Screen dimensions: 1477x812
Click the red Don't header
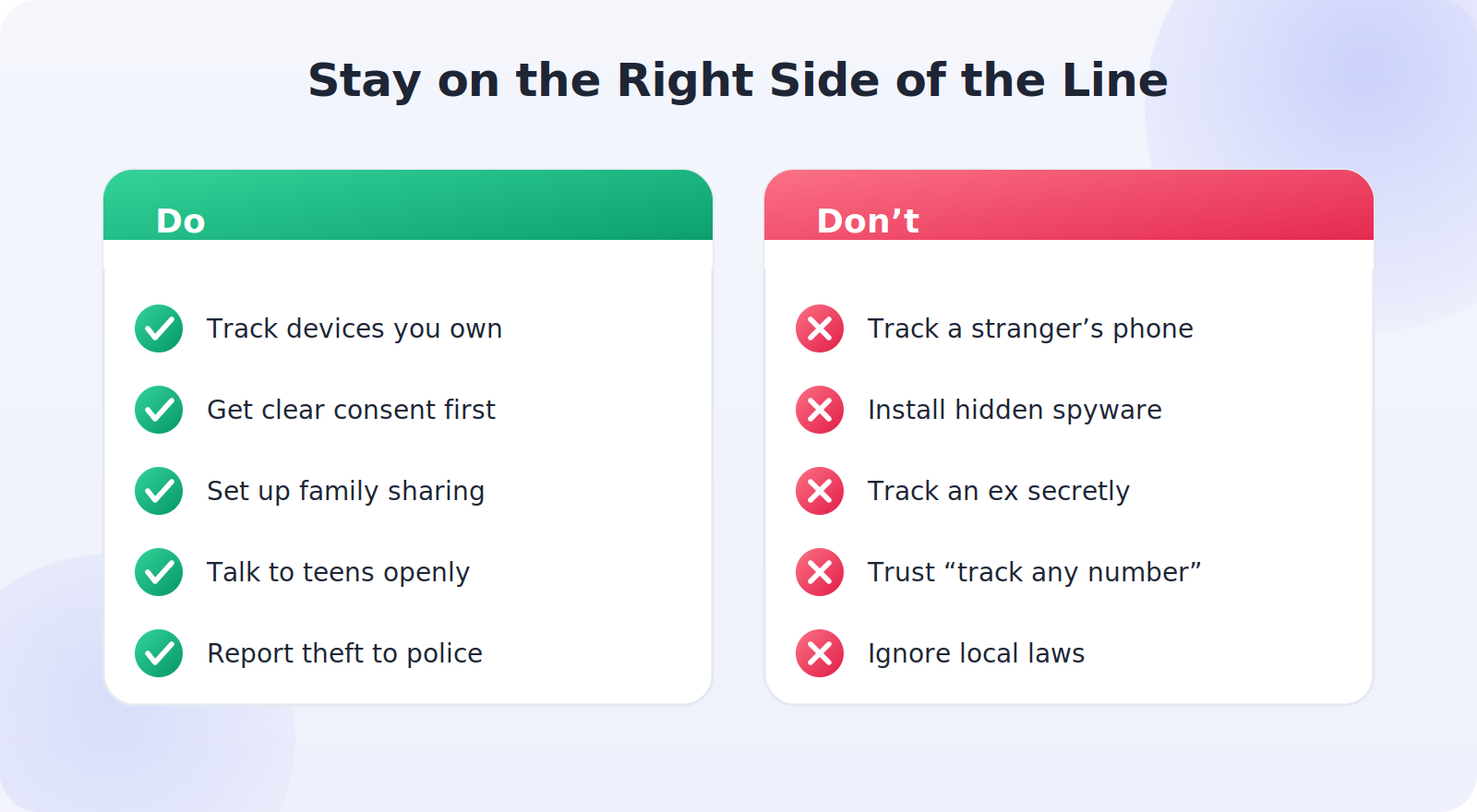[x=1069, y=205]
